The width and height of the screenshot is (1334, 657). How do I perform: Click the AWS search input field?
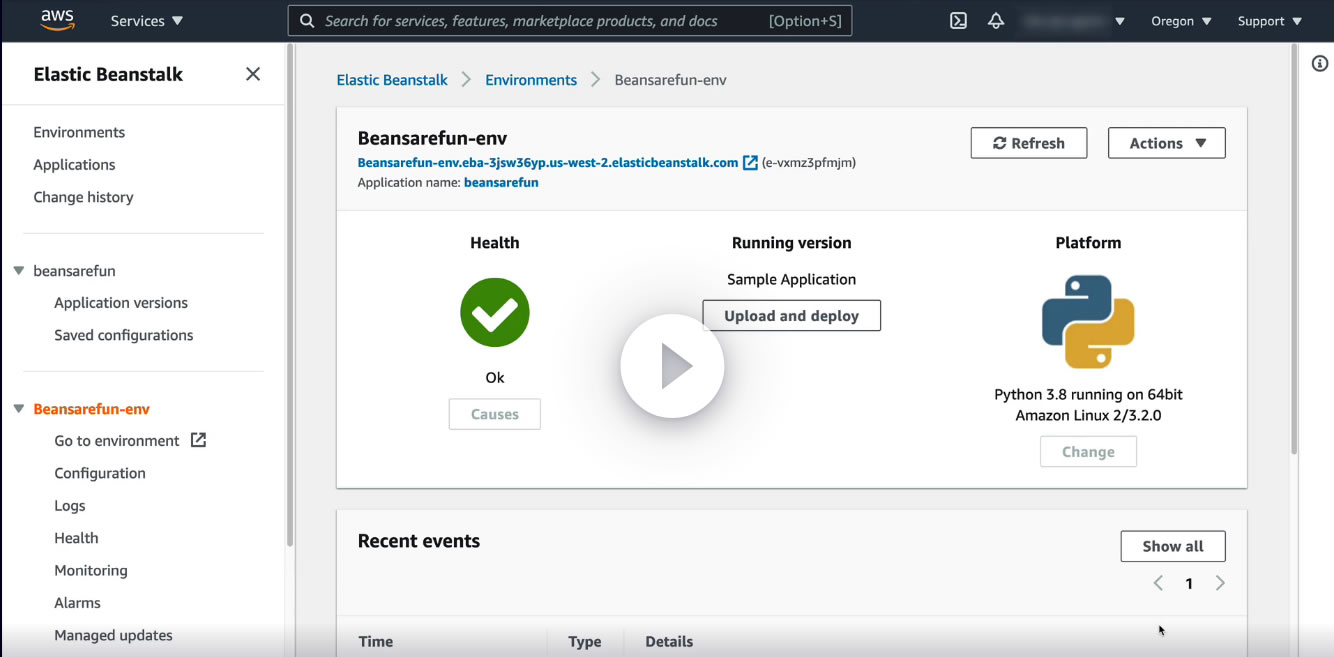click(x=570, y=21)
